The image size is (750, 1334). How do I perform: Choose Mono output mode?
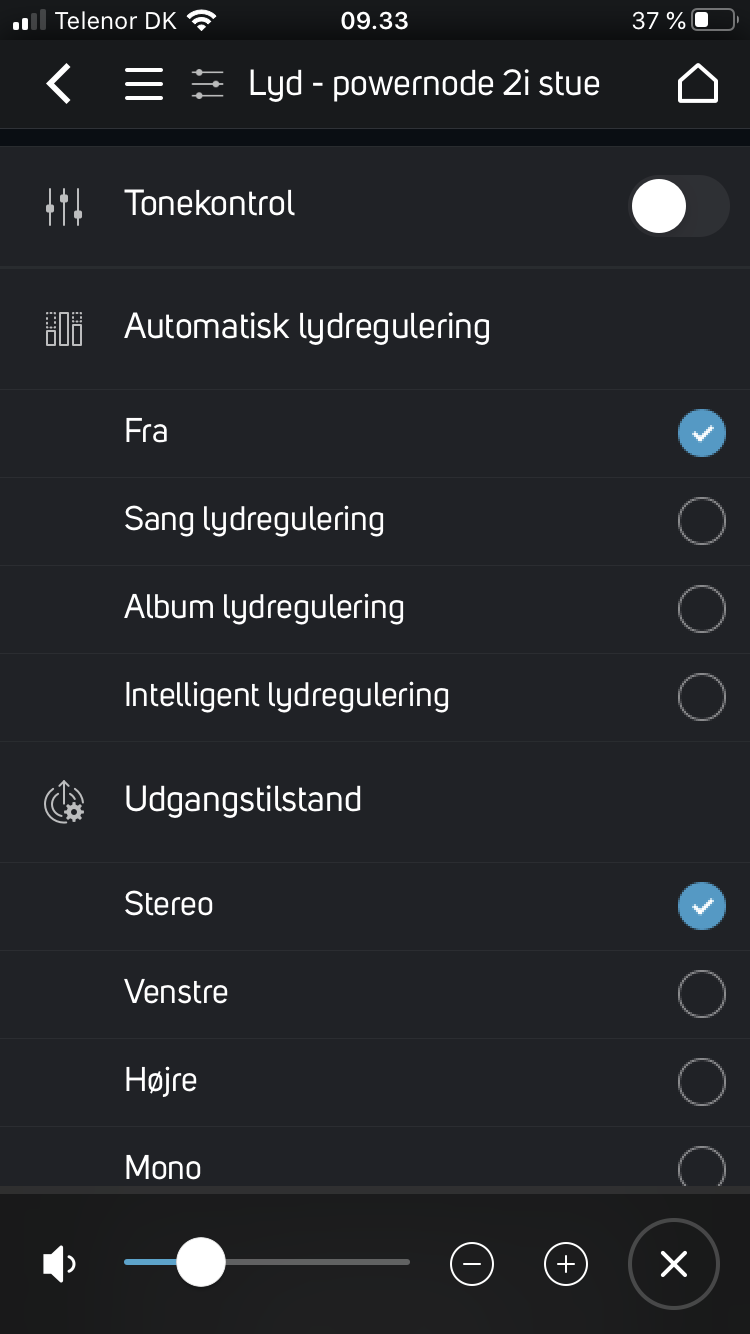pos(701,1166)
